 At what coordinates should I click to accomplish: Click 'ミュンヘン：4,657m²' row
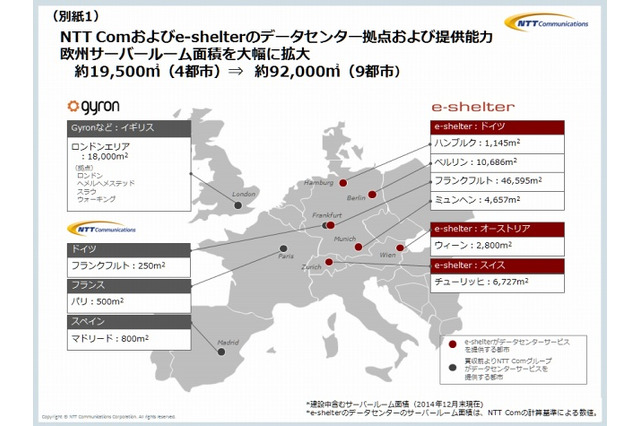click(497, 200)
